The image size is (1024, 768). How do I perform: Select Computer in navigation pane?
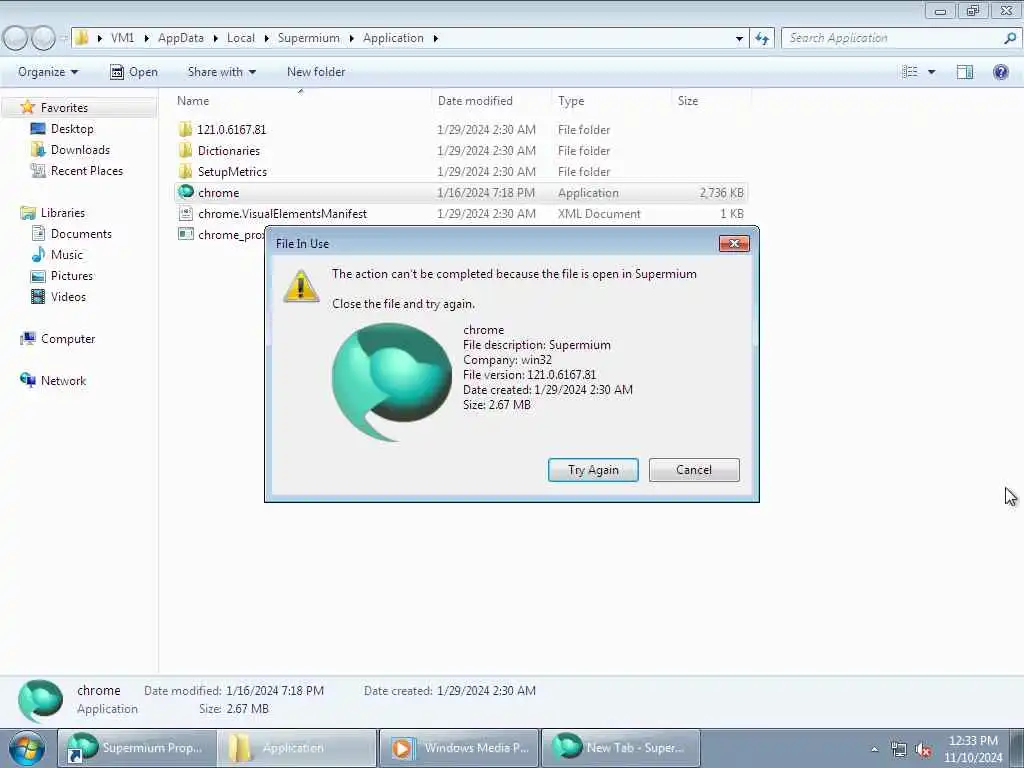tap(68, 339)
